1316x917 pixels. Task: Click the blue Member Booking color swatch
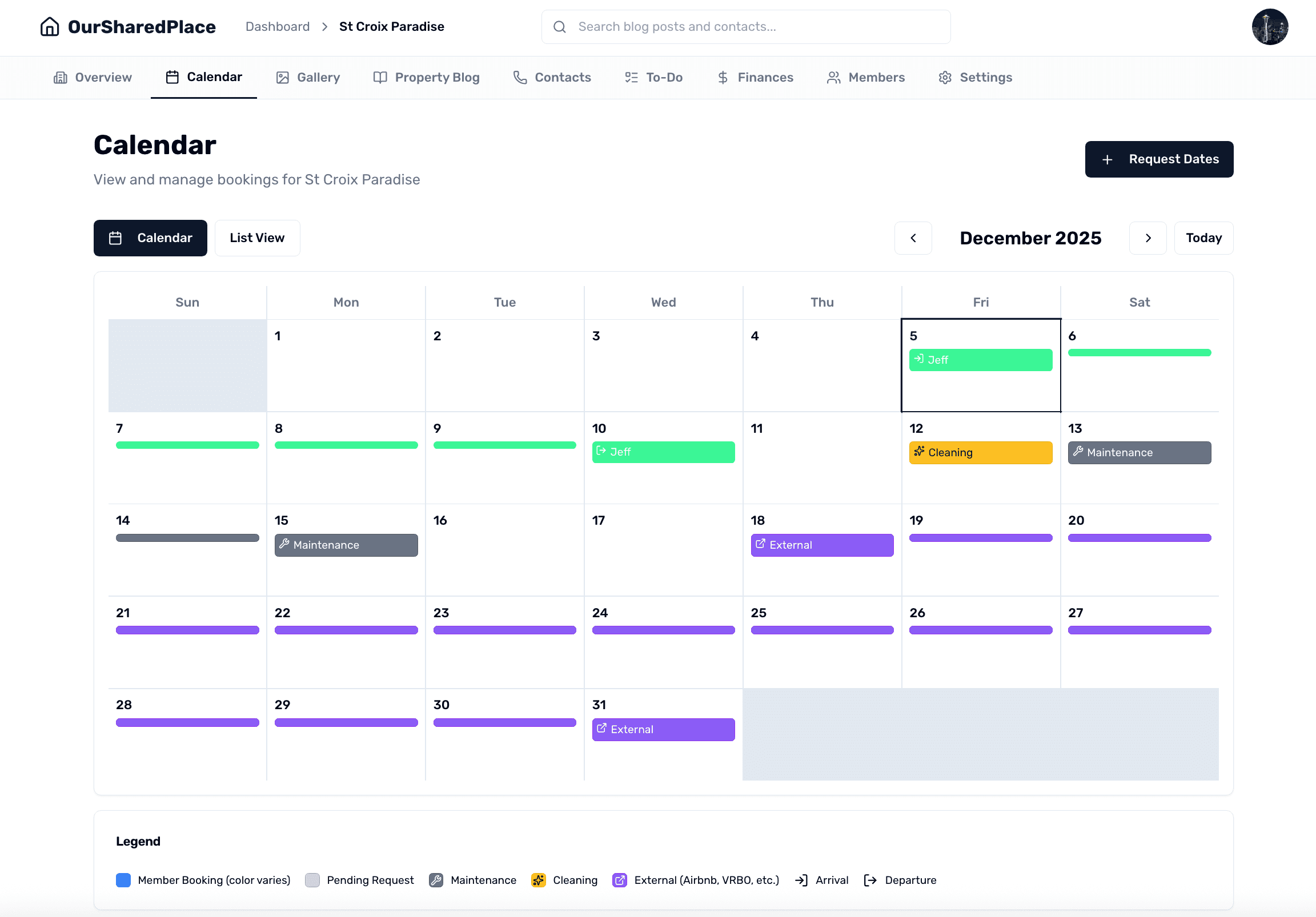point(123,880)
